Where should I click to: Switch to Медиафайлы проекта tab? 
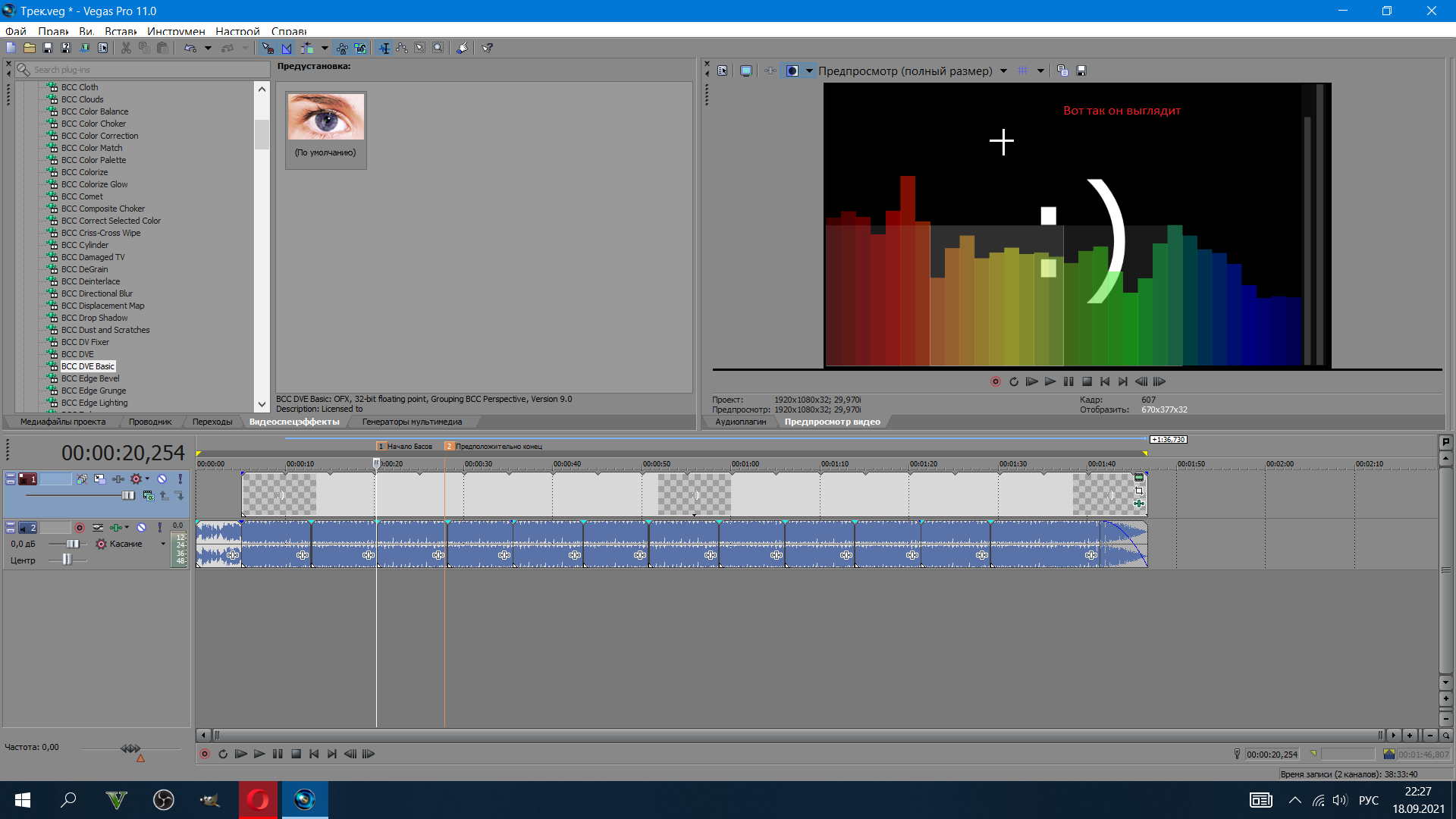click(63, 422)
